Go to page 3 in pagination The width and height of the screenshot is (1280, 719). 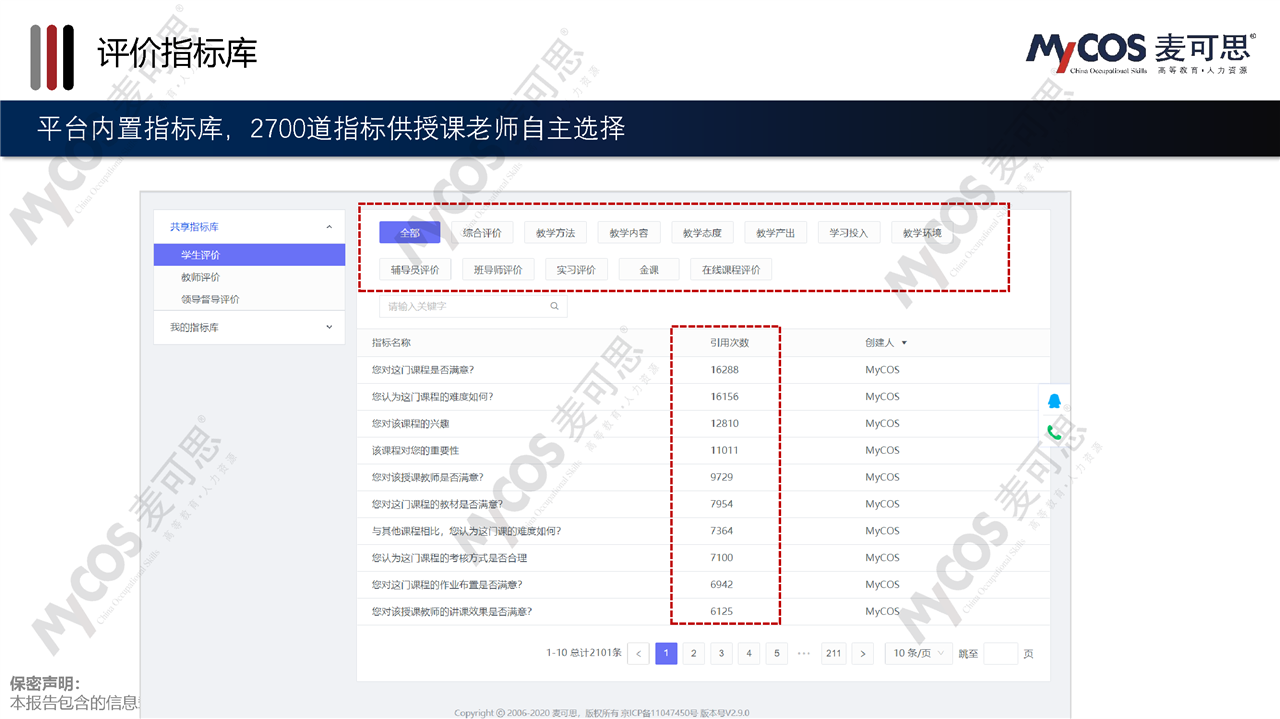pos(721,654)
